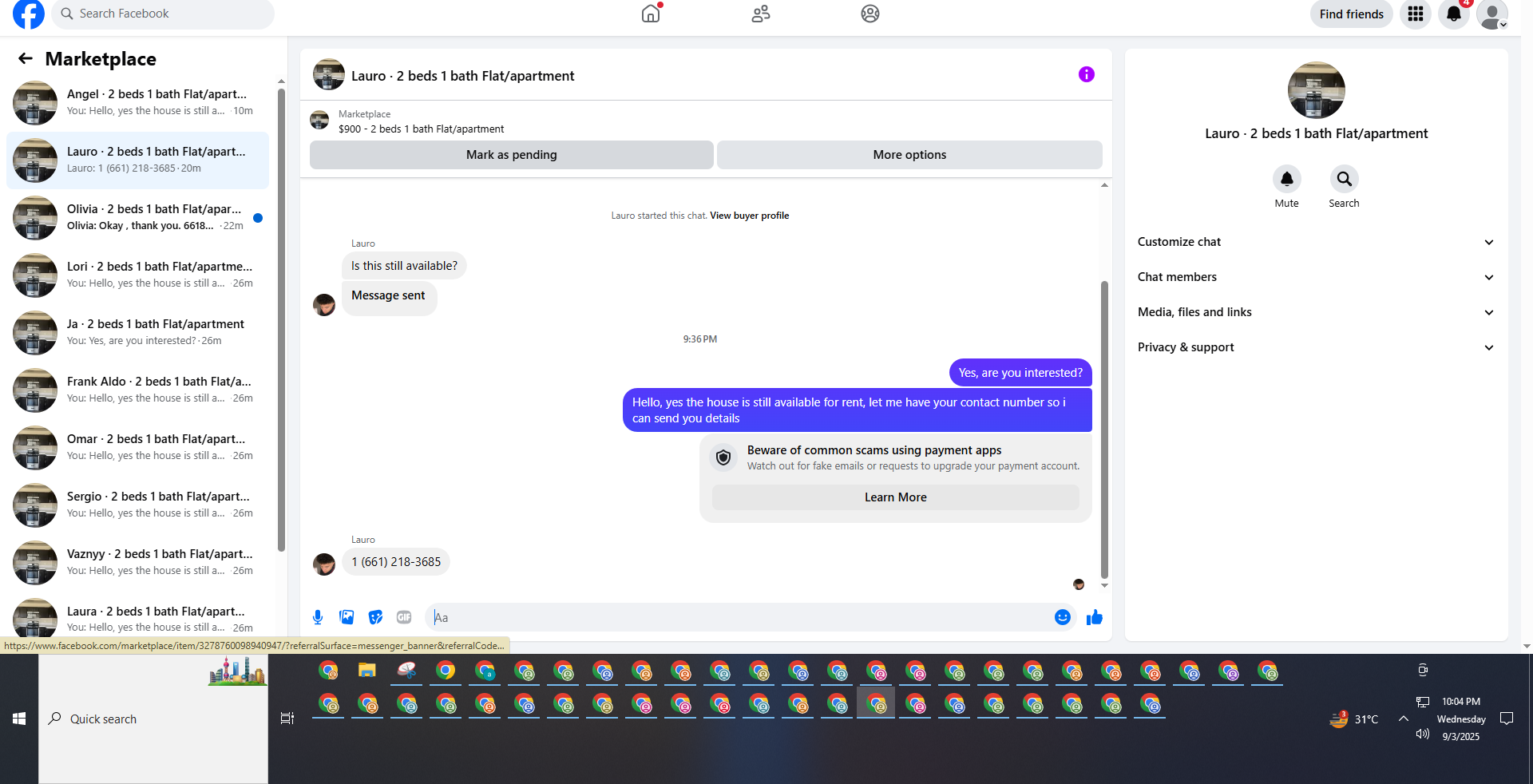The height and width of the screenshot is (784, 1533).
Task: Open the Groups icon in top navigation
Action: coord(870,14)
